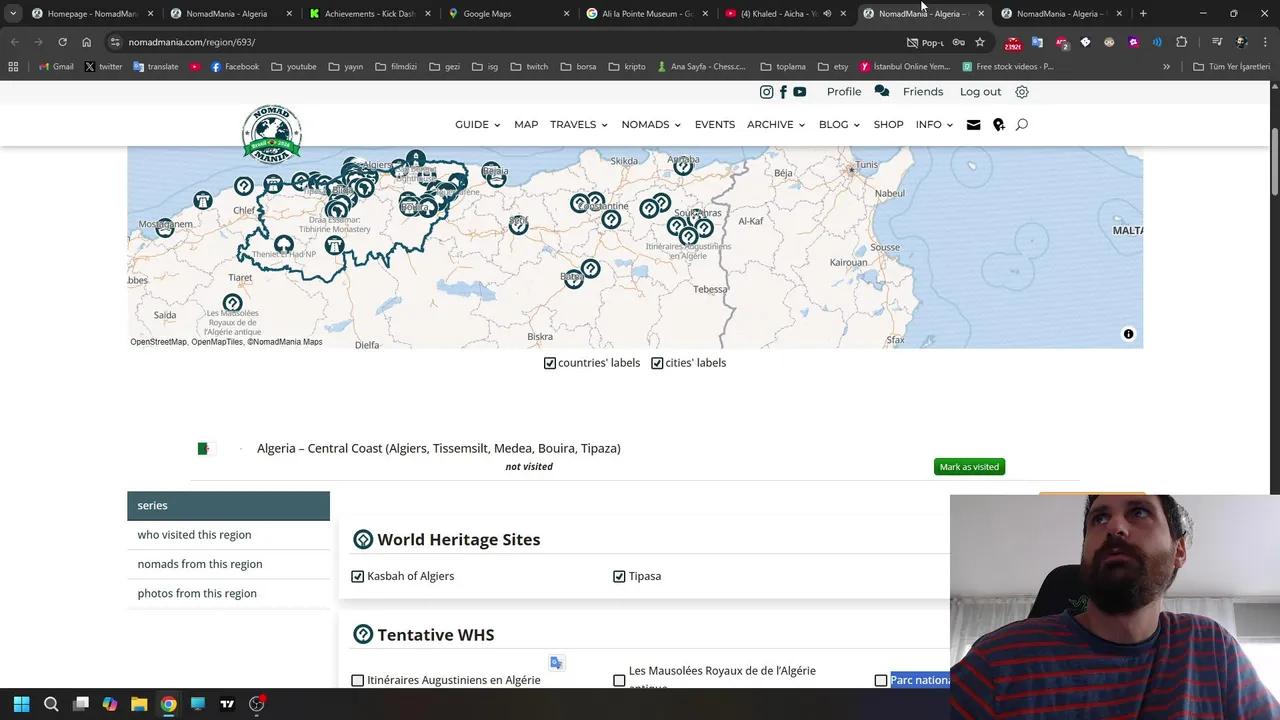Screen dimensions: 1280x720
Task: Click the chat bubbles icon next to Profile
Action: 881,91
